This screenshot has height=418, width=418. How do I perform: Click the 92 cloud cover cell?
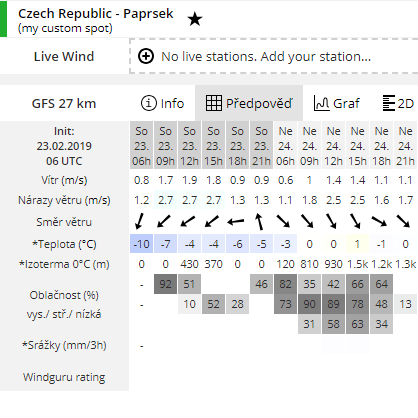tap(165, 284)
